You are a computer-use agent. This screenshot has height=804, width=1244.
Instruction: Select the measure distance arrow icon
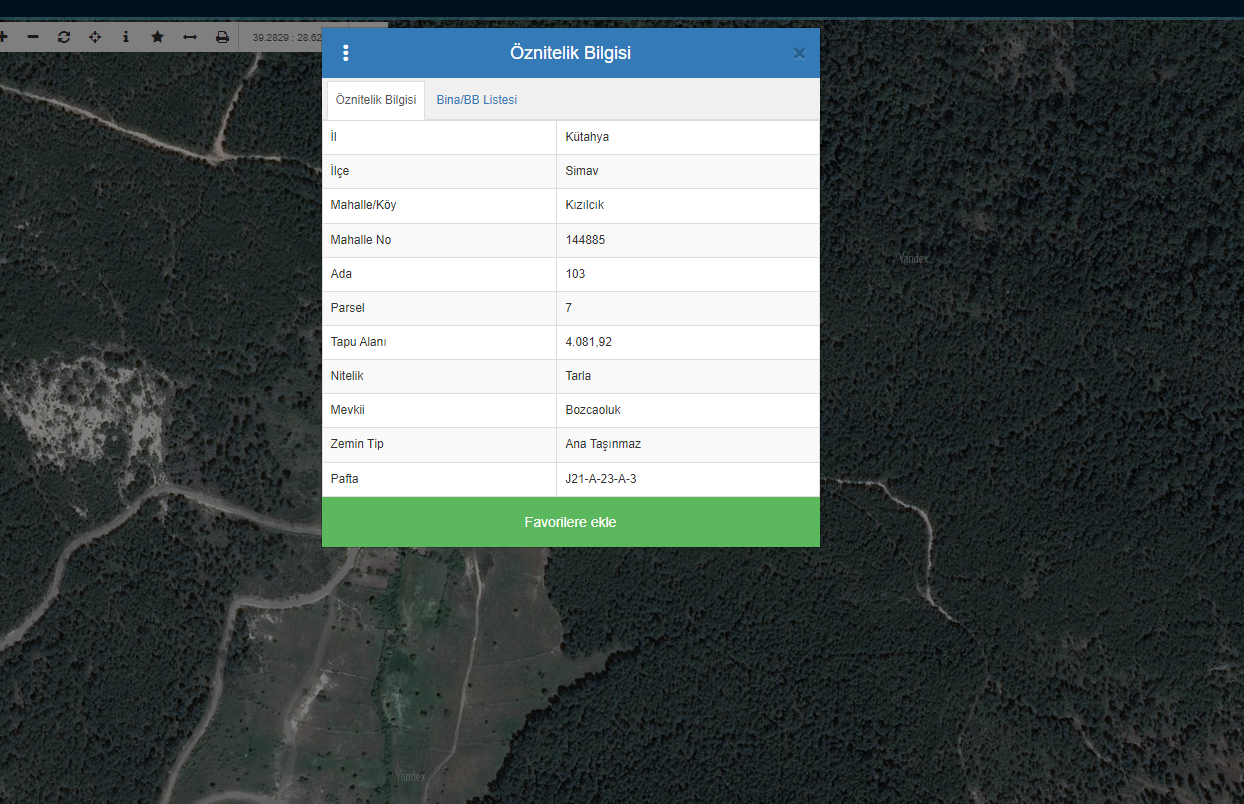(x=189, y=37)
